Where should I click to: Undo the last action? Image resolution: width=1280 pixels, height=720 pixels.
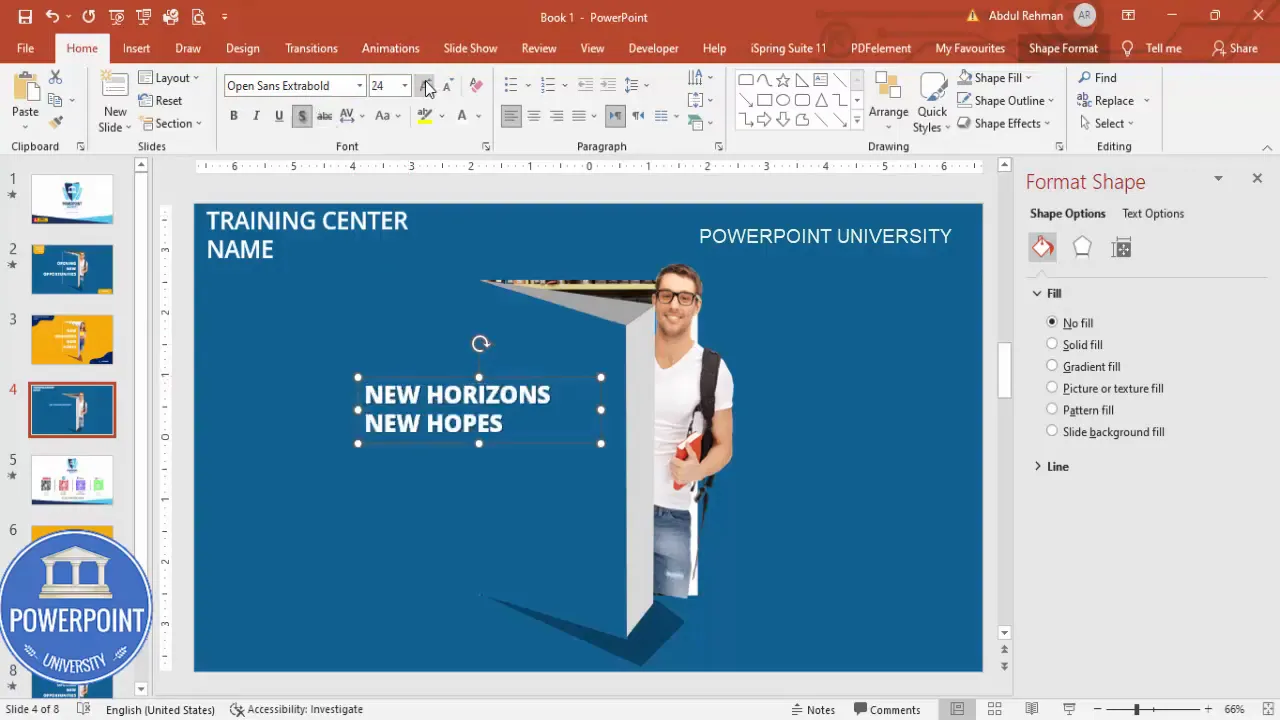pos(52,17)
